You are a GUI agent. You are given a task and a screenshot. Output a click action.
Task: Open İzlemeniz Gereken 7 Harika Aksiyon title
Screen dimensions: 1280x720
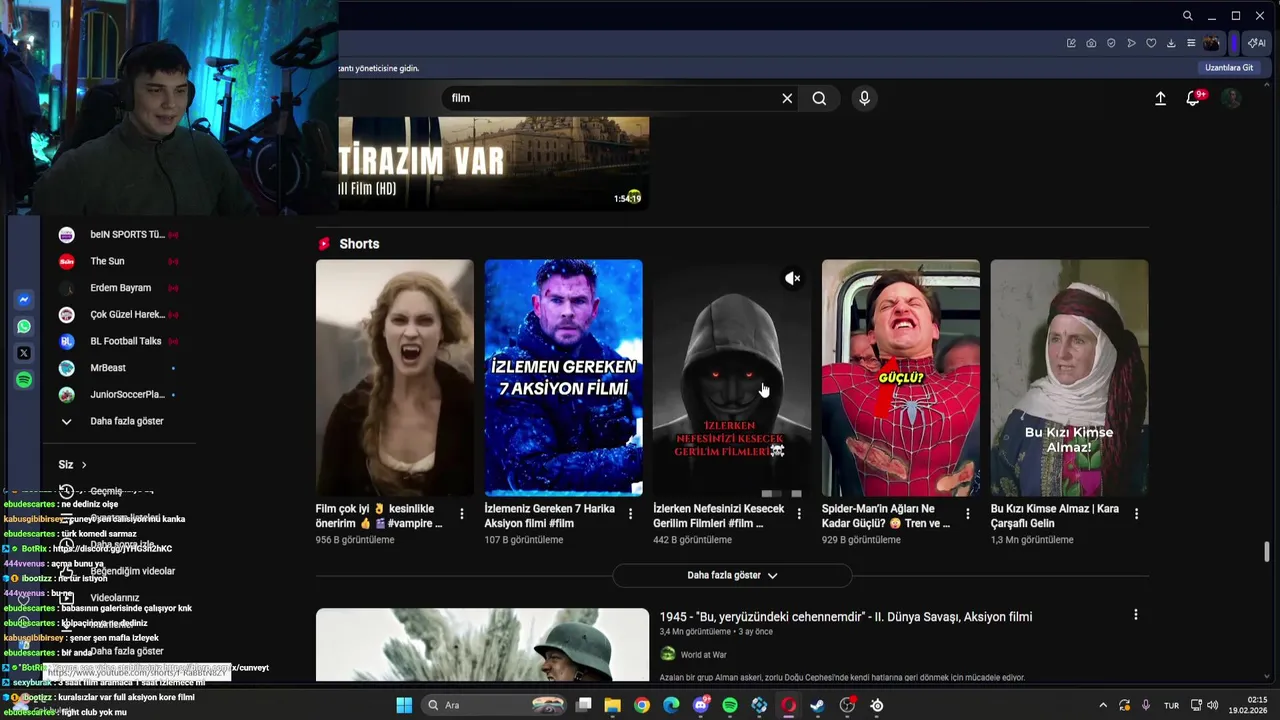(x=550, y=516)
